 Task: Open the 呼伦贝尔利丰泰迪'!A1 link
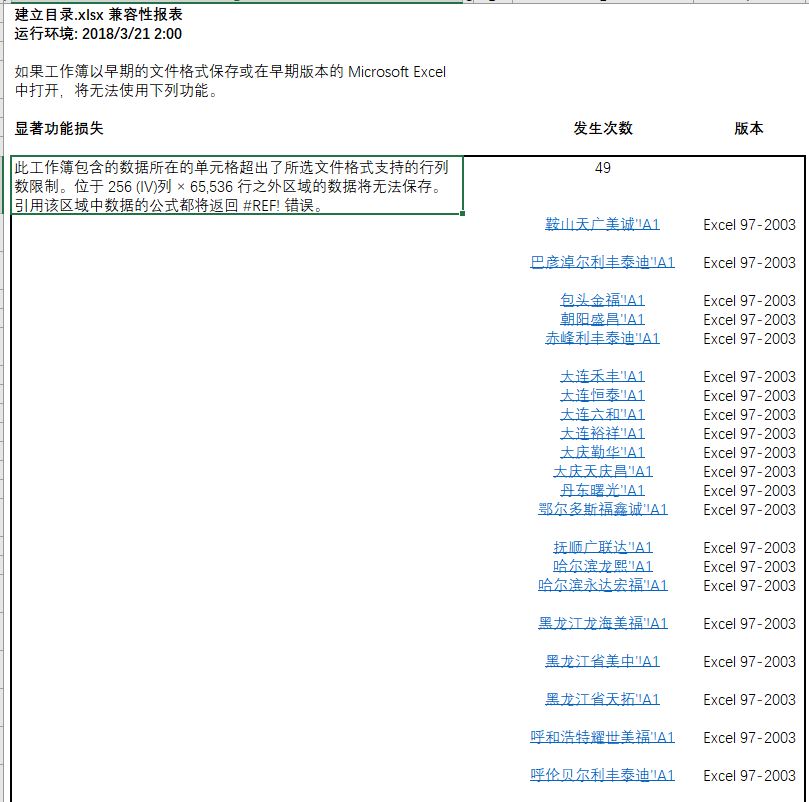(602, 775)
